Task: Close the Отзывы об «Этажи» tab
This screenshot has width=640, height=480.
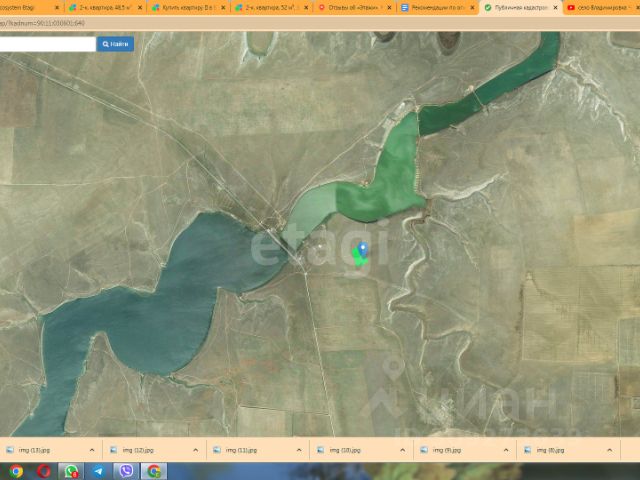Action: (x=389, y=8)
